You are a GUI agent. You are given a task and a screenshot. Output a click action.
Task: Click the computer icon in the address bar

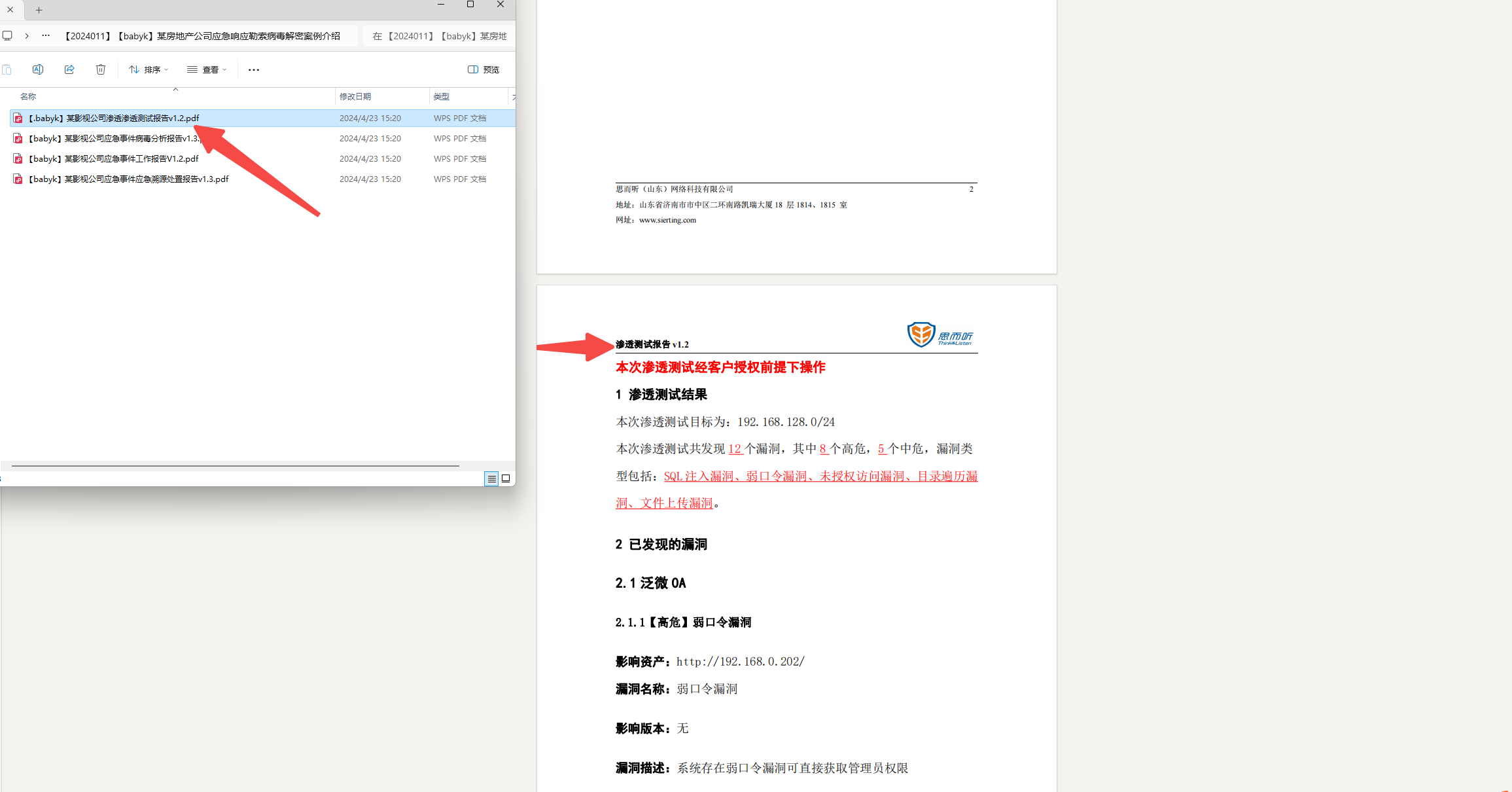click(x=7, y=35)
